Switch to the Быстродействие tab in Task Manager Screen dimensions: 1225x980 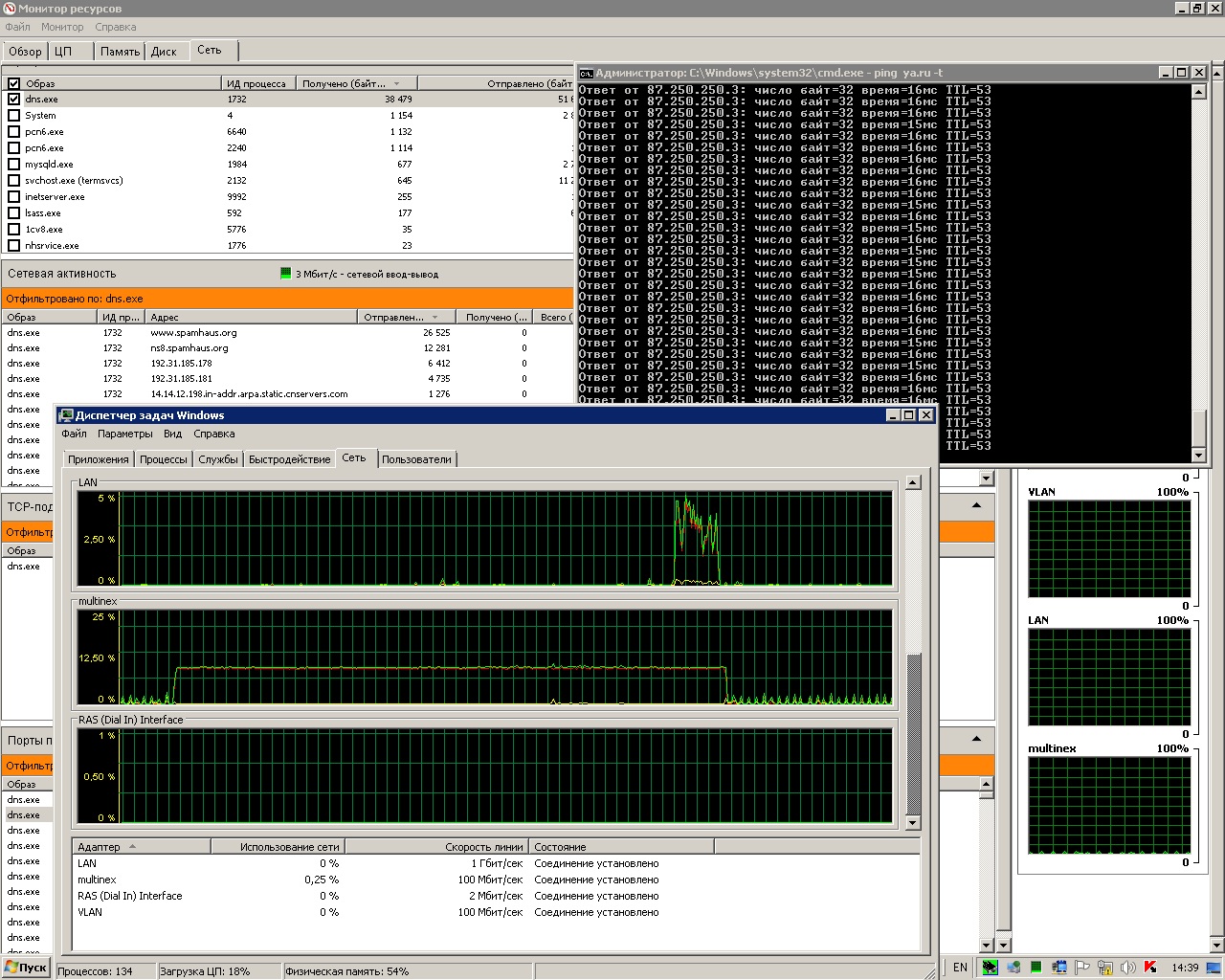point(289,459)
